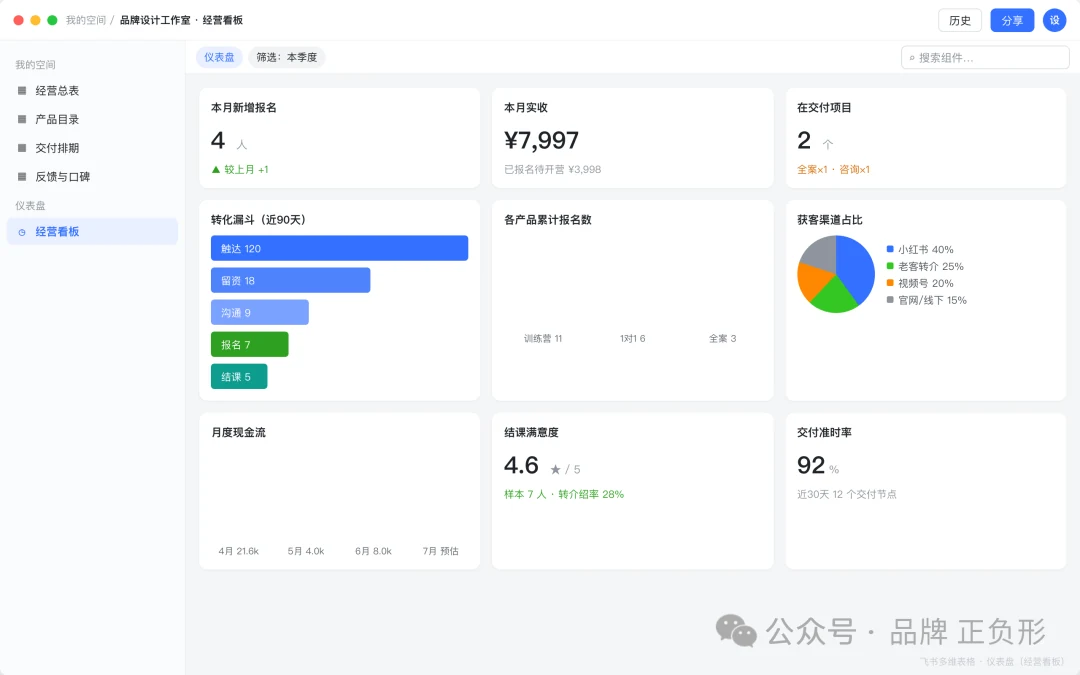Screen dimensions: 1080x675
Task: Click the green triangle beside 较上月 +1
Action: point(216,169)
